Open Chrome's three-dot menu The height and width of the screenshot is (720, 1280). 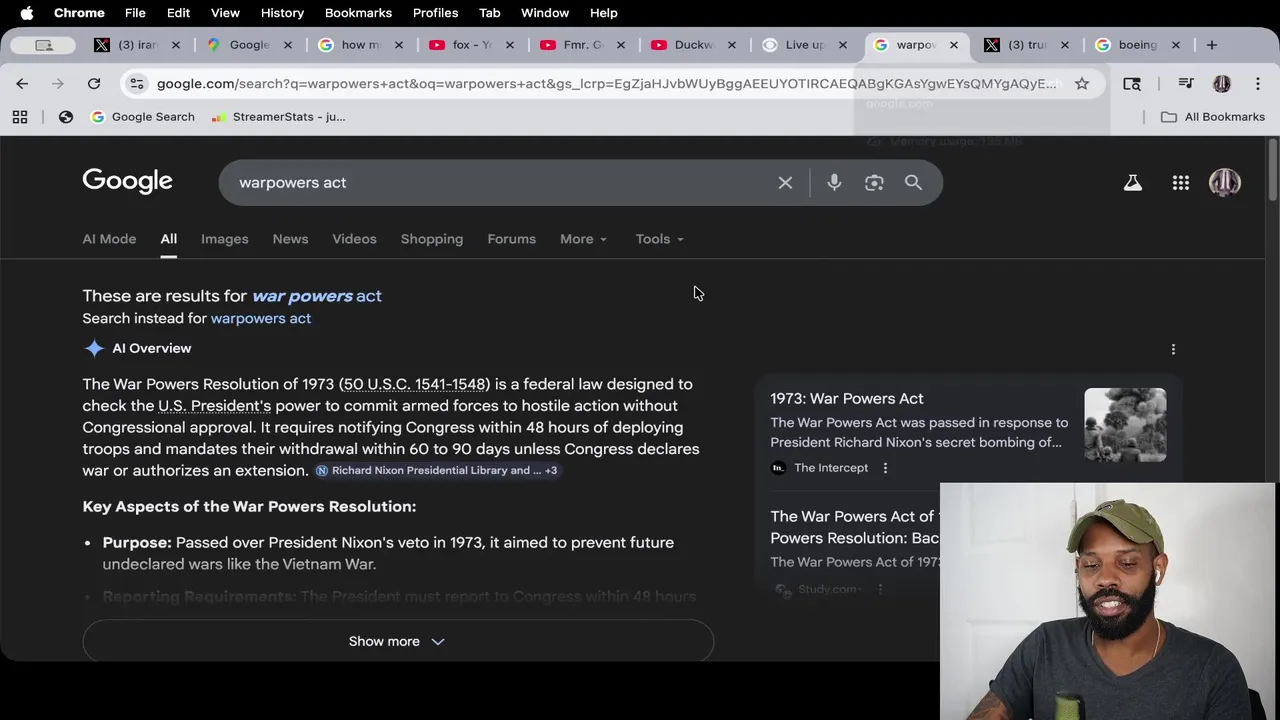click(x=1258, y=84)
